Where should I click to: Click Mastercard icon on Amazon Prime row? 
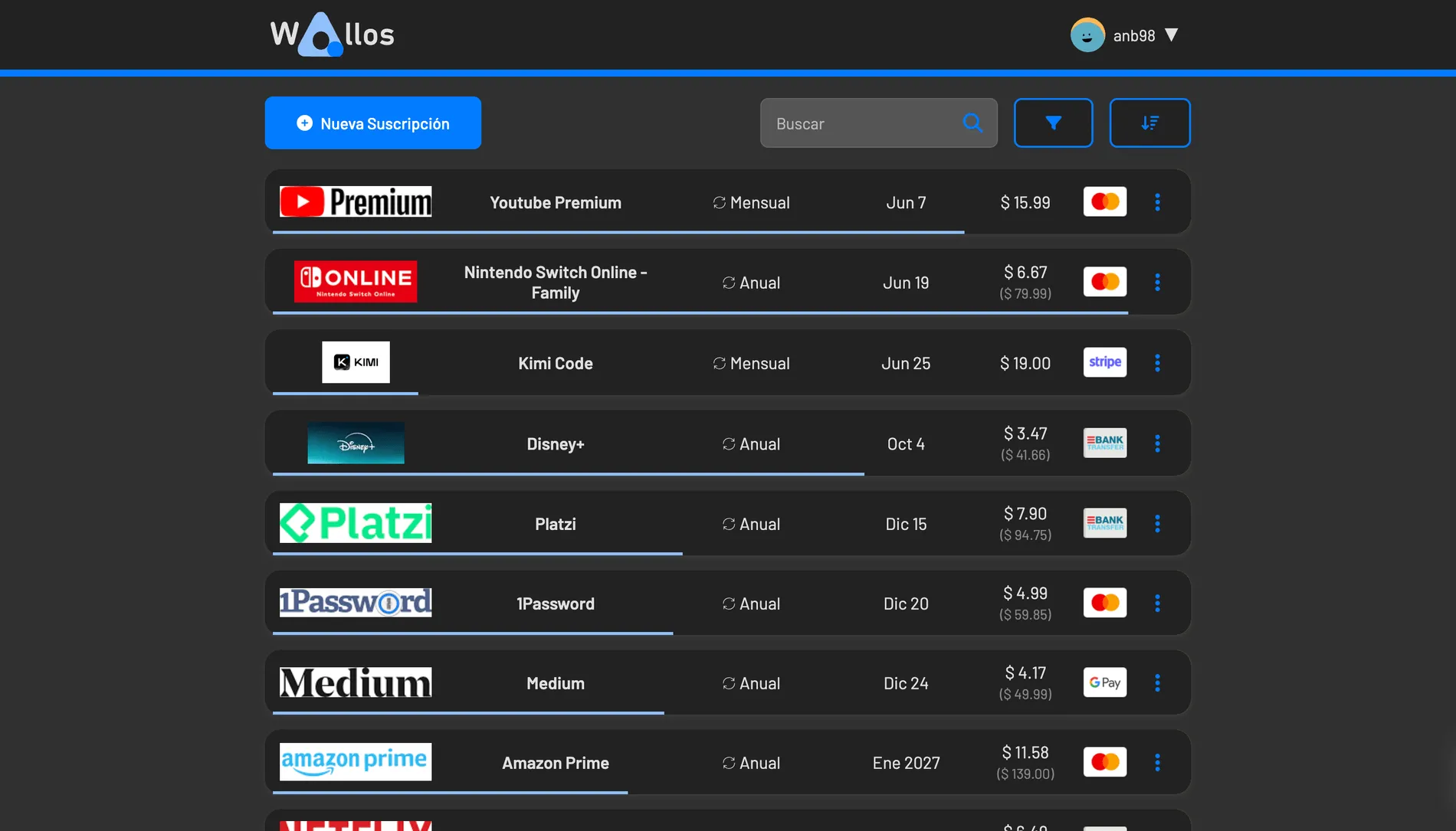pos(1105,762)
